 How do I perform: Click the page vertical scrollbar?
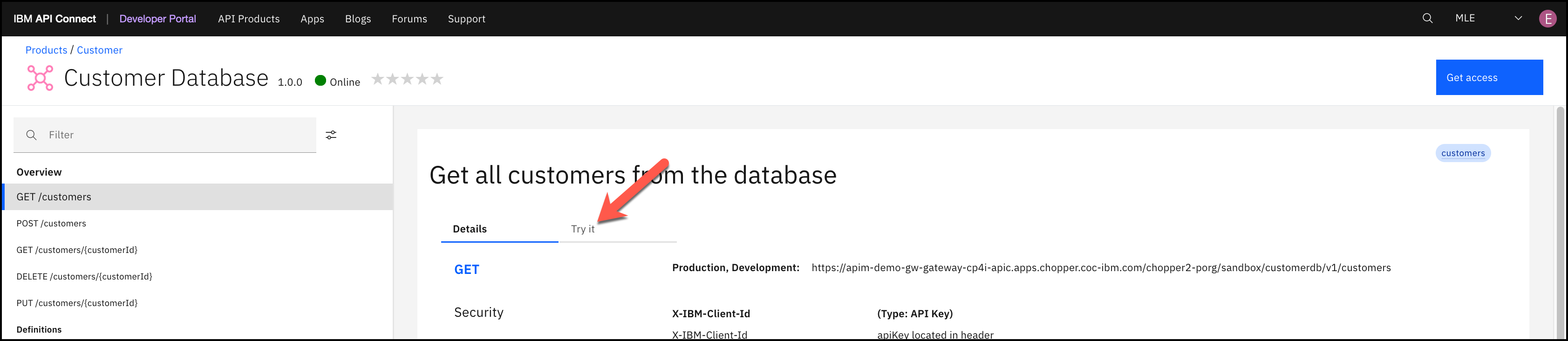click(1560, 223)
